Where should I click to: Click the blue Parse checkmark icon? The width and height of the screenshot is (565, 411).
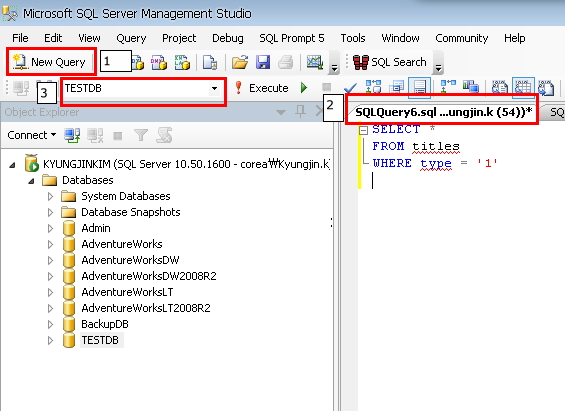[x=350, y=88]
